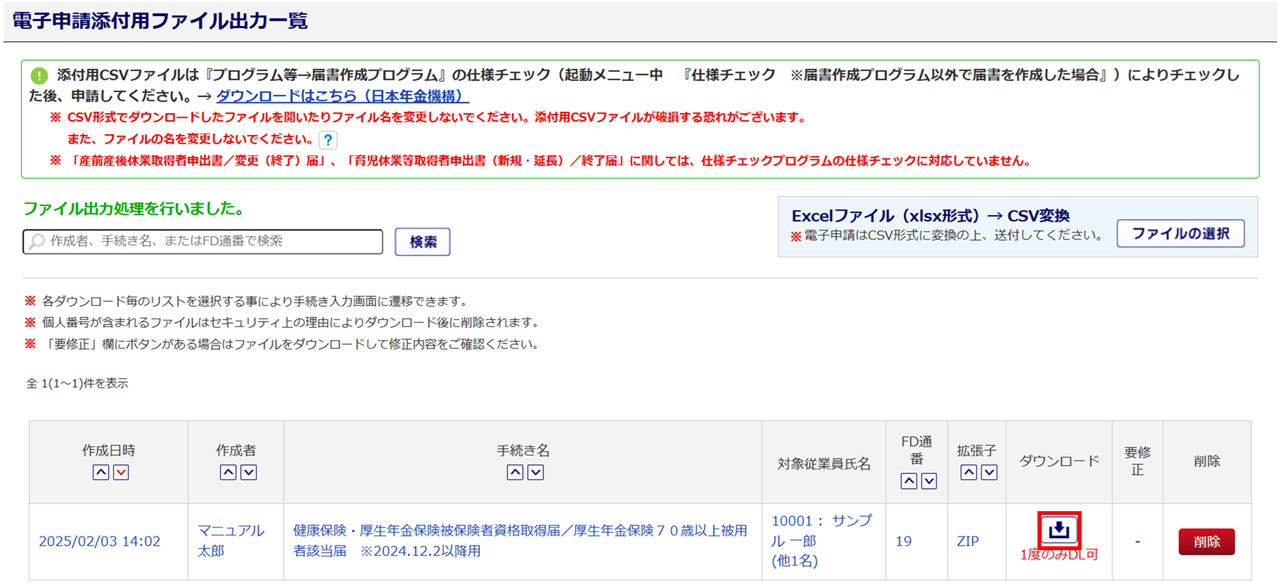Open the blue question mark help icon

(328, 140)
